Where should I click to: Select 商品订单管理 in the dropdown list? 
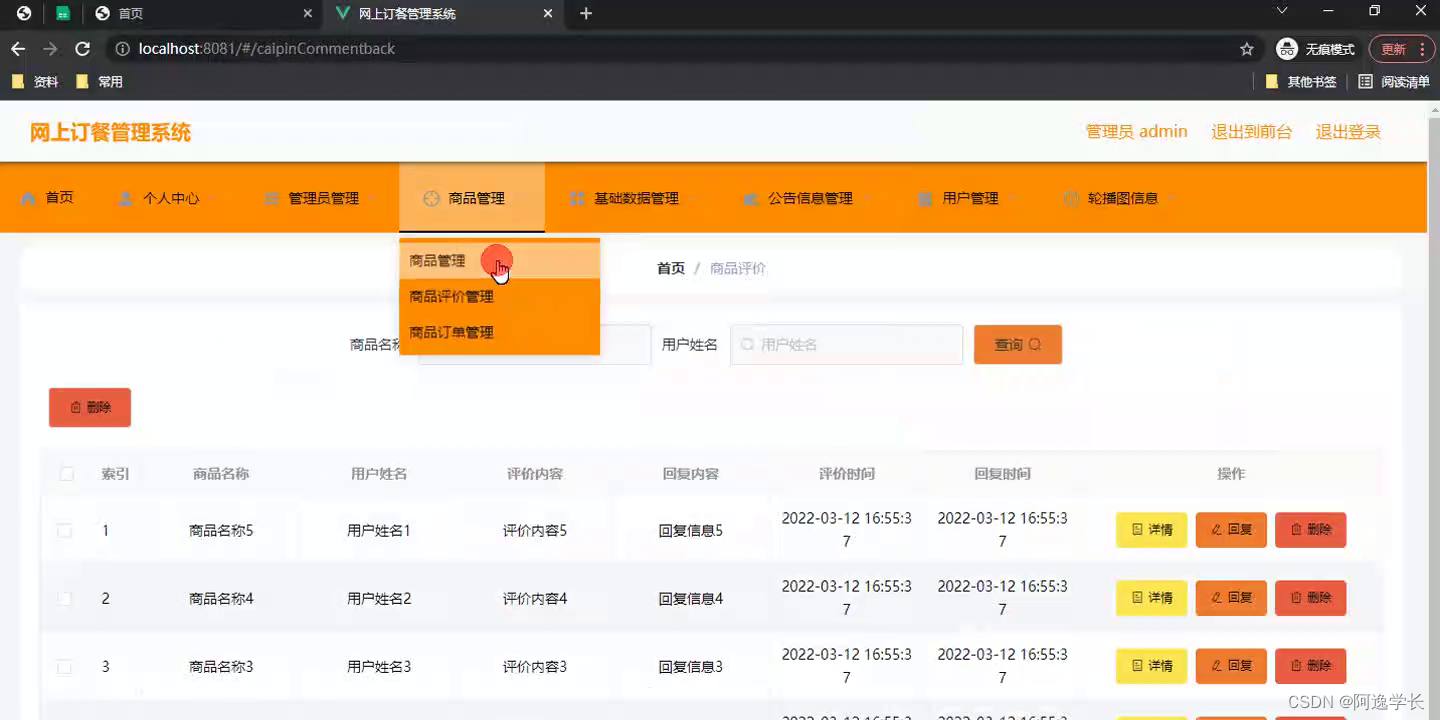499,333
